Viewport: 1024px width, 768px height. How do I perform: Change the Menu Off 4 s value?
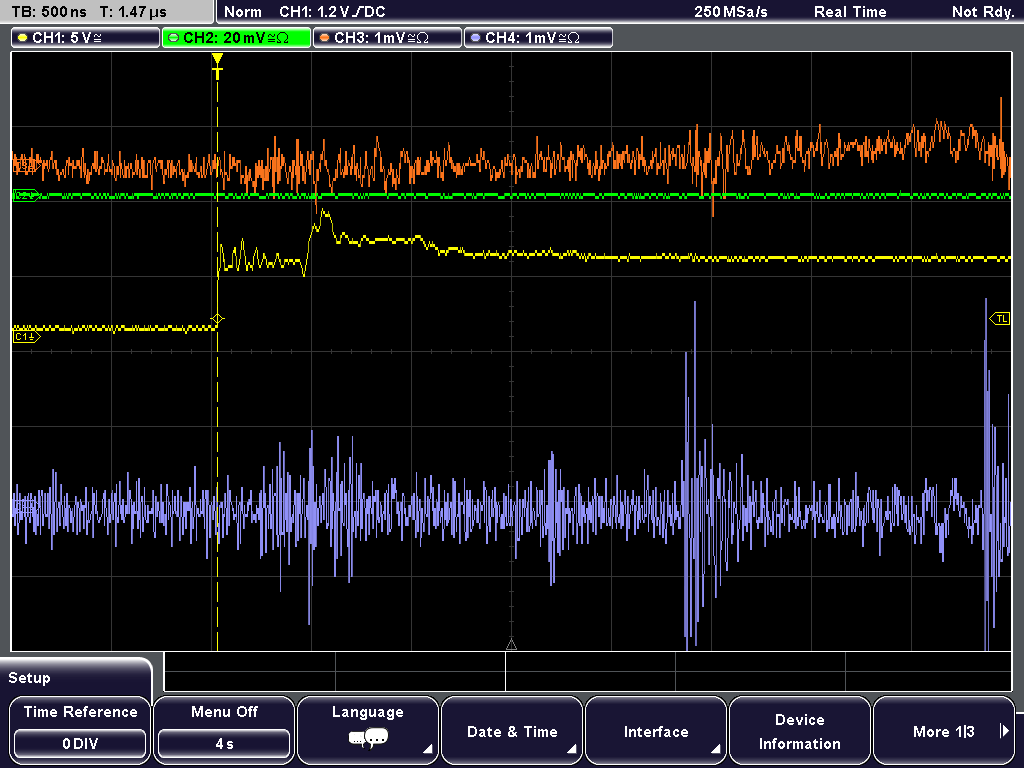[224, 744]
